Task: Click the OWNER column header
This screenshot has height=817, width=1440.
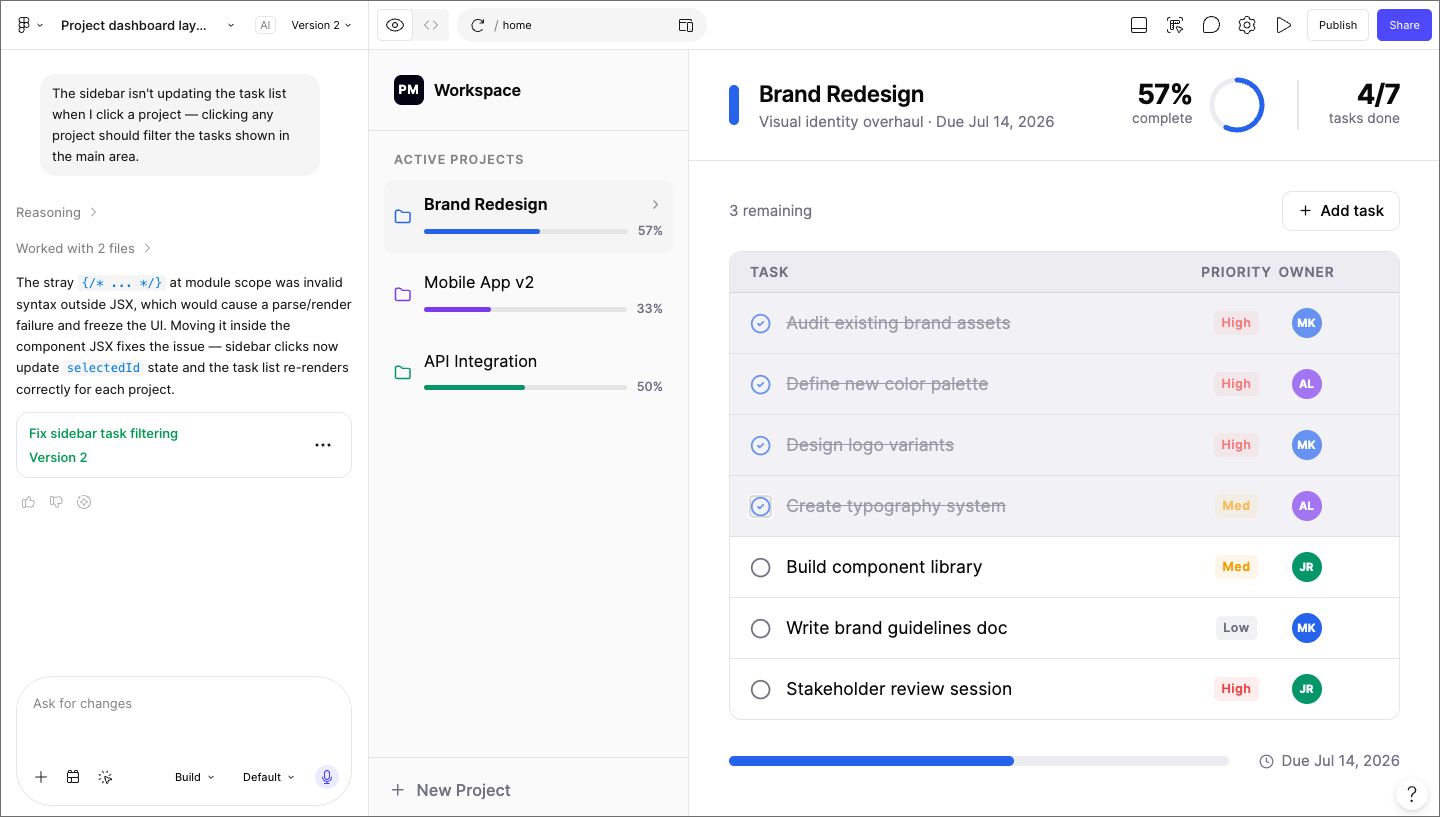Action: [x=1306, y=272]
